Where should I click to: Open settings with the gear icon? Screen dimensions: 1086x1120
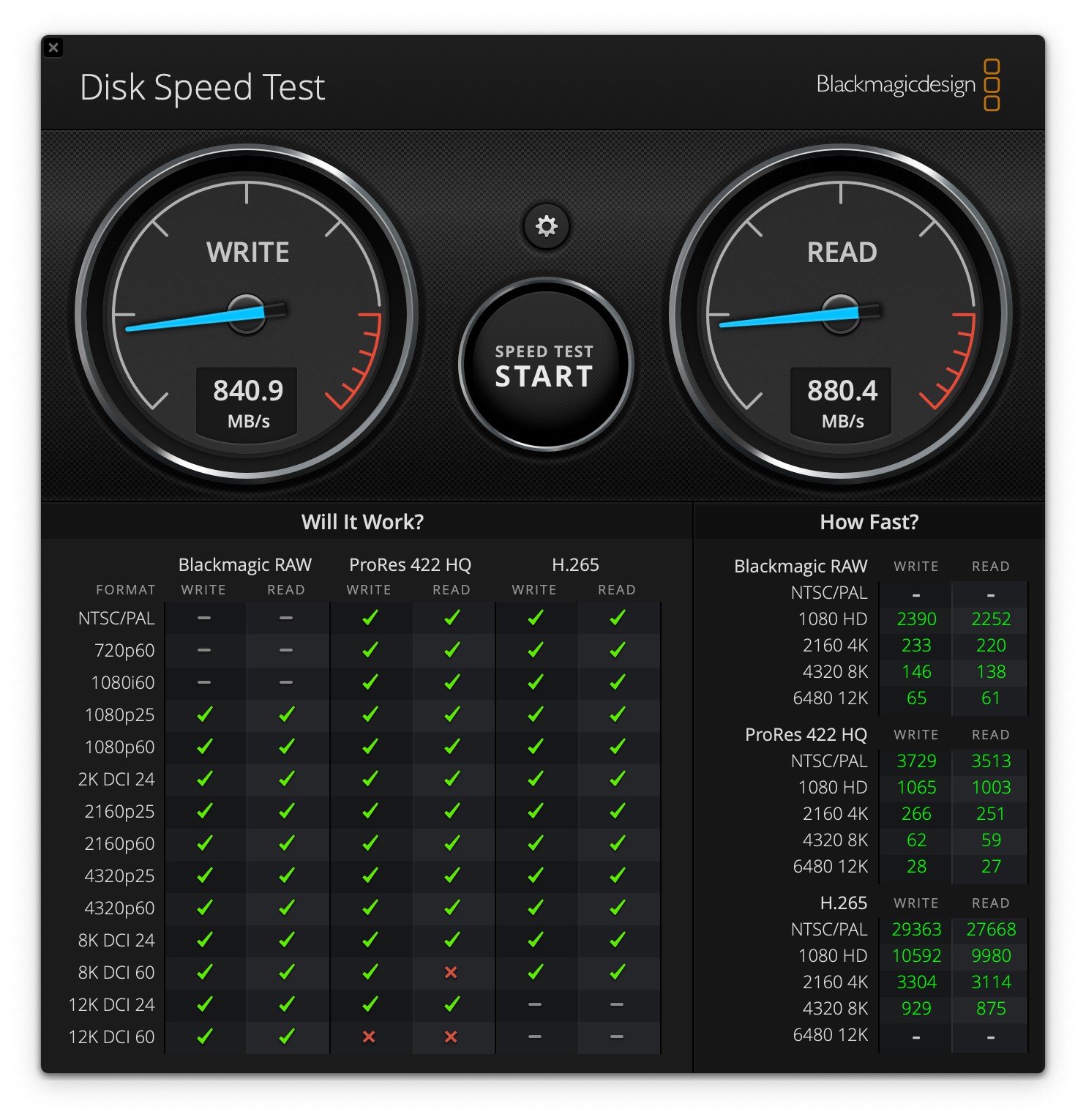coord(546,225)
